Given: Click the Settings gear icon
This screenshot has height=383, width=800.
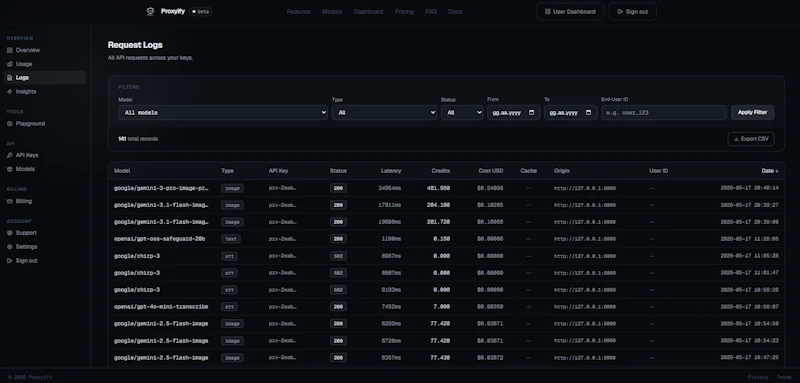Looking at the screenshot, I should click(10, 246).
